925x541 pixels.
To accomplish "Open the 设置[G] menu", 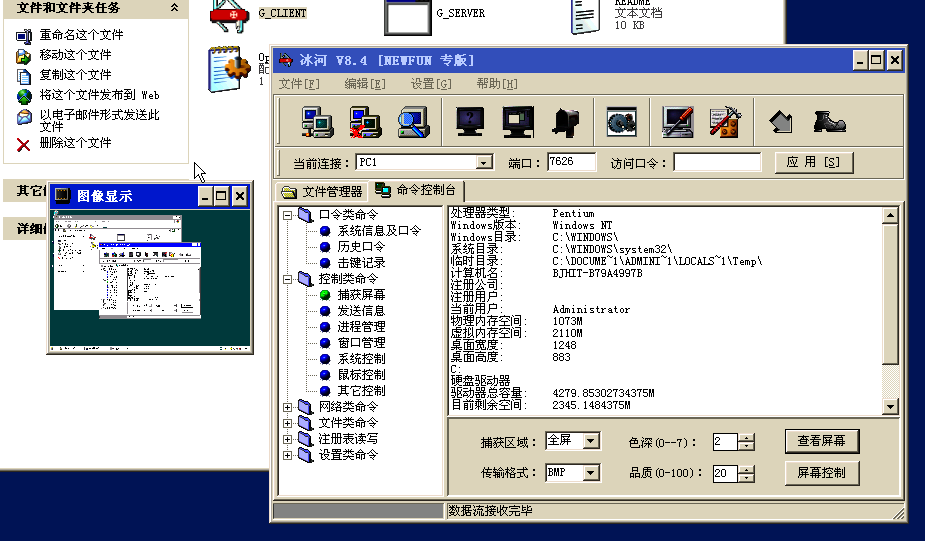I will coord(431,84).
